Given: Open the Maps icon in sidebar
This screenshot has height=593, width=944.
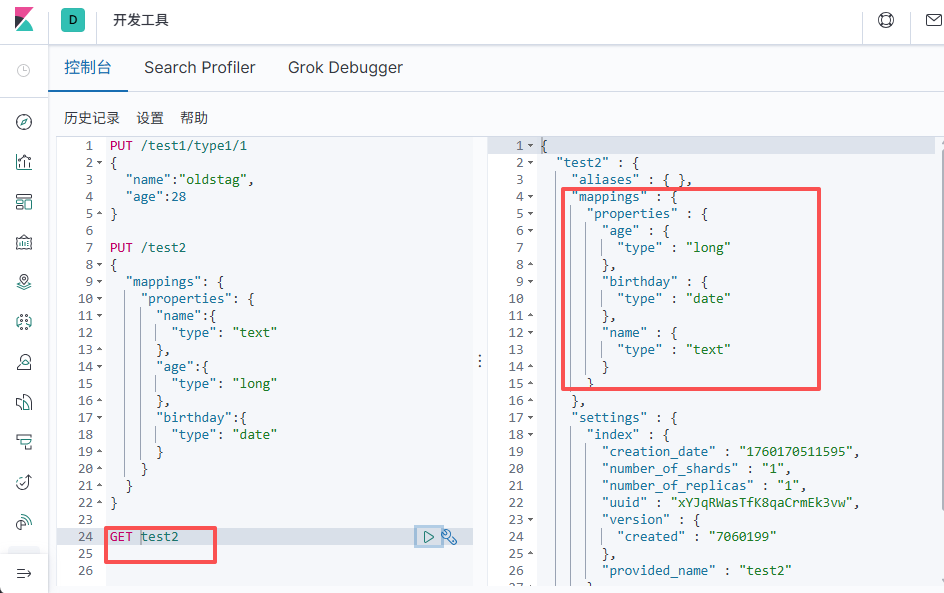Looking at the screenshot, I should tap(24, 282).
